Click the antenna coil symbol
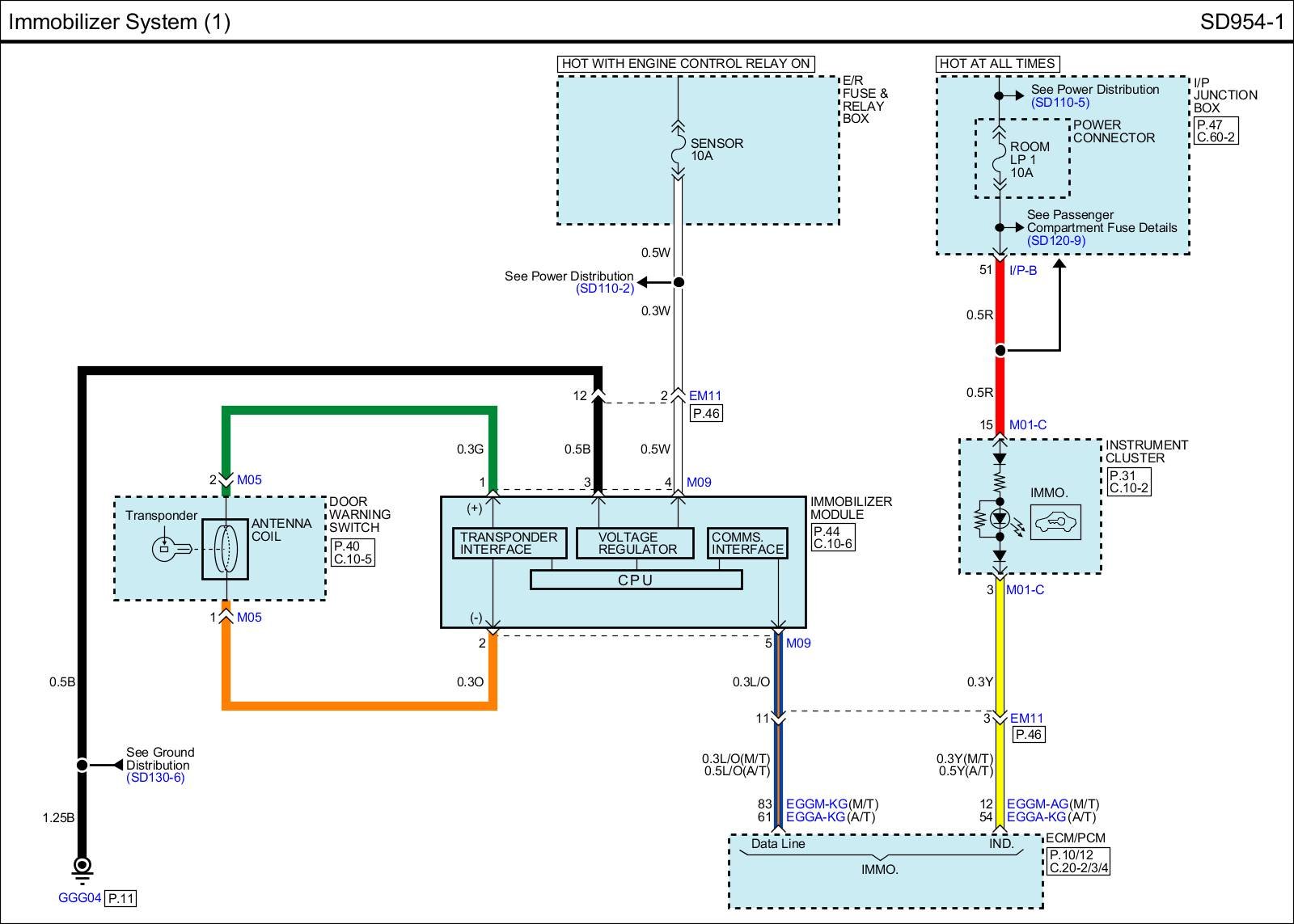The width and height of the screenshot is (1294, 924). [225, 549]
